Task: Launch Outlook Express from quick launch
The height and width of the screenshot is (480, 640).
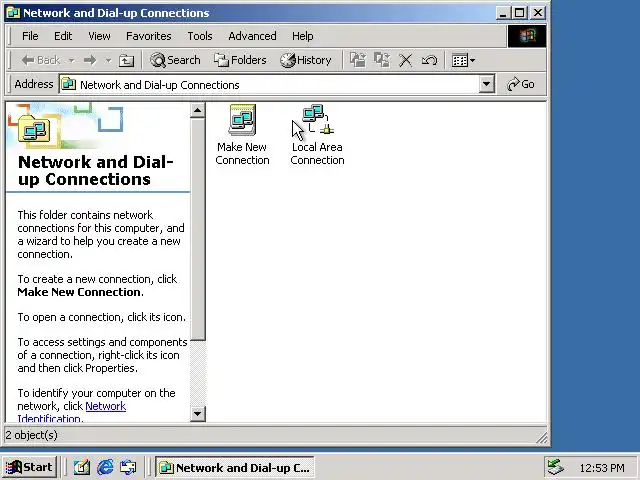Action: pos(128,467)
